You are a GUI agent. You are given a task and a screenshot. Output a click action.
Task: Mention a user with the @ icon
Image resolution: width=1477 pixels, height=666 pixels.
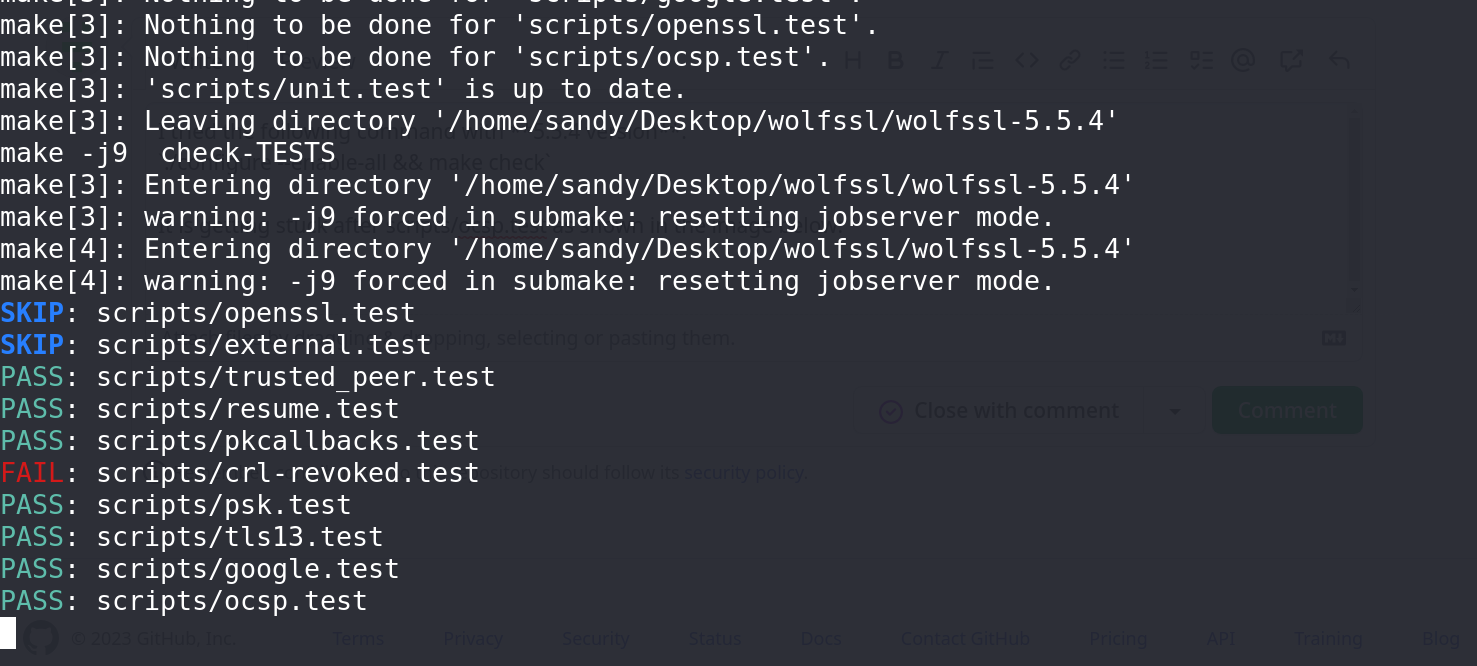[1243, 60]
